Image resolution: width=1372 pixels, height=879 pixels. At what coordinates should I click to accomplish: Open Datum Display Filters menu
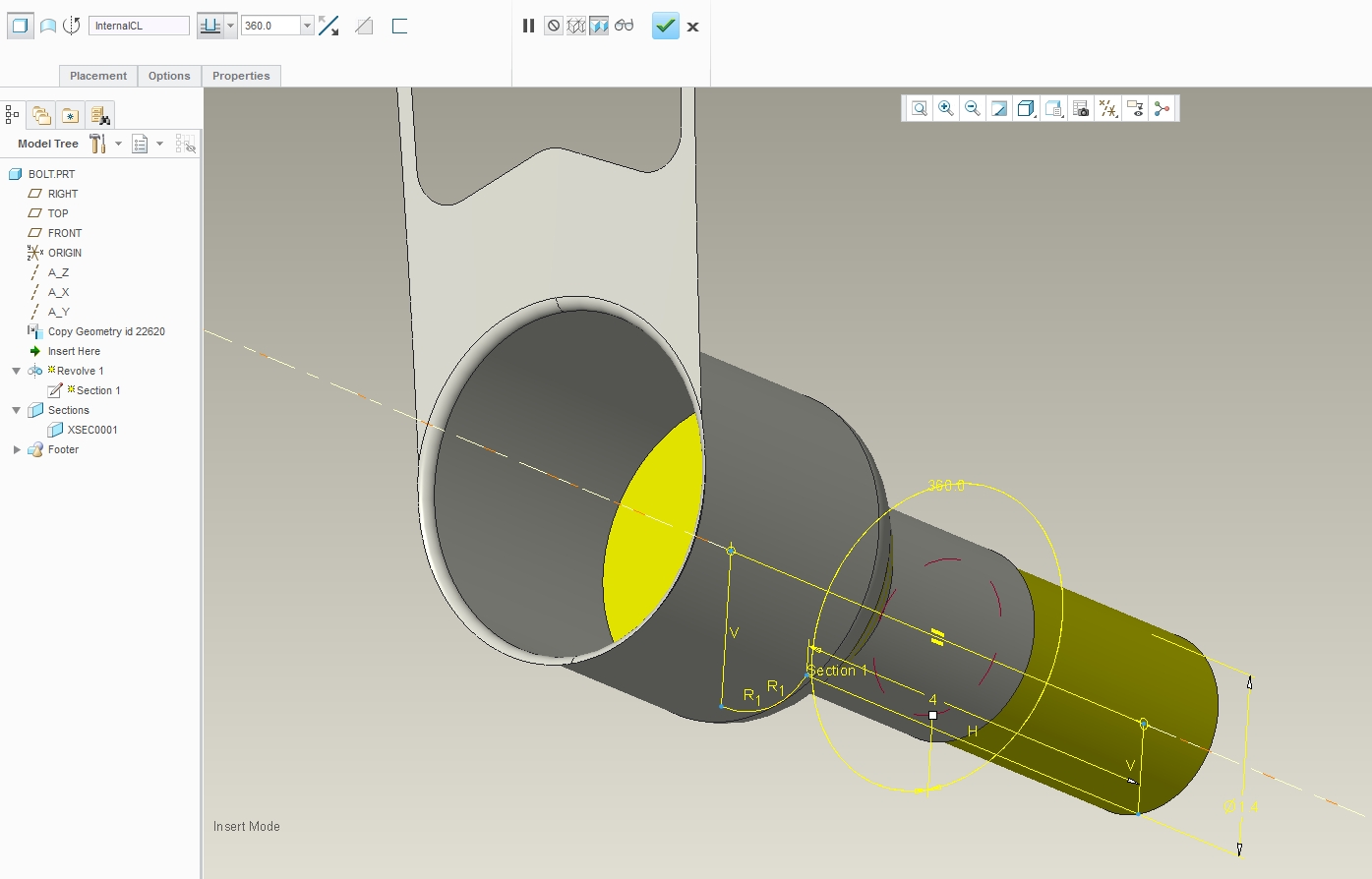point(1108,108)
